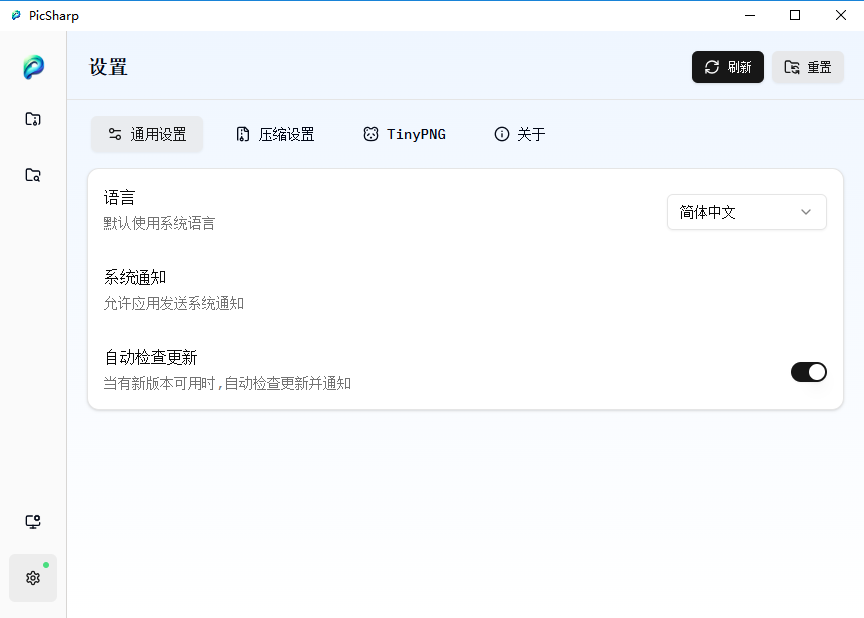Screen dimensions: 864x618
Task: Click the reset icon inside the 重置 button
Action: [x=789, y=67]
